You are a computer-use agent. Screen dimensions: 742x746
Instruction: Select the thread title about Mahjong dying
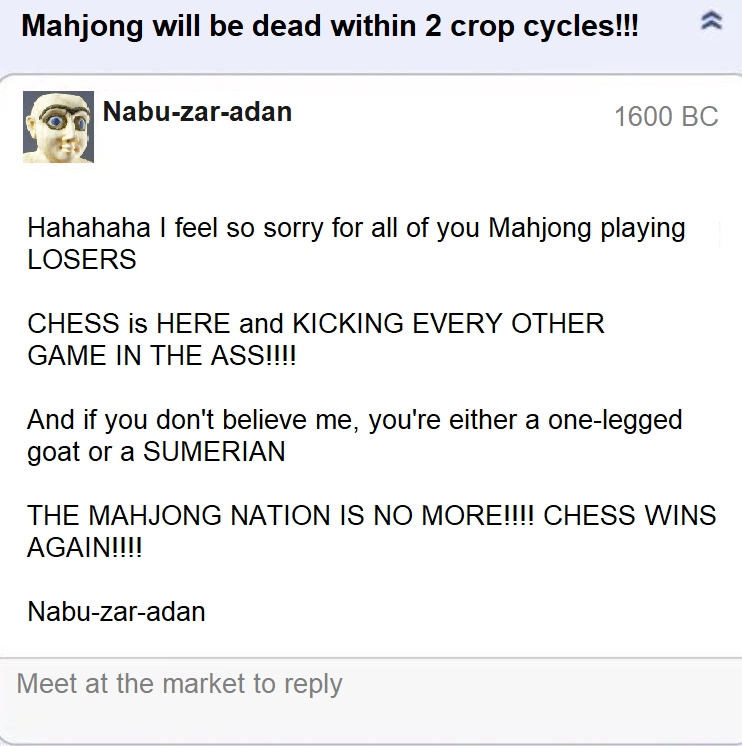[330, 26]
